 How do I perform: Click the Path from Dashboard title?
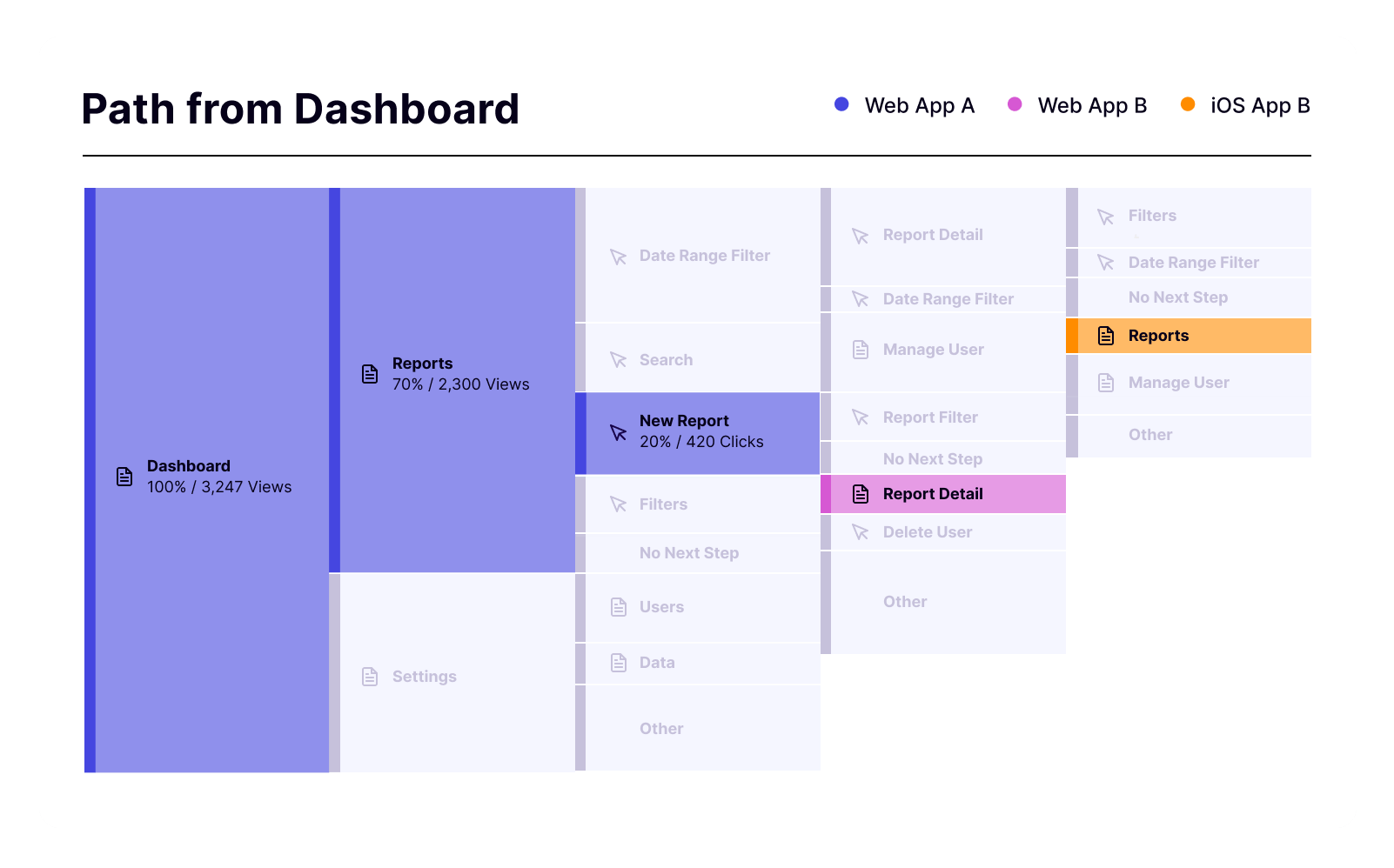coord(300,110)
